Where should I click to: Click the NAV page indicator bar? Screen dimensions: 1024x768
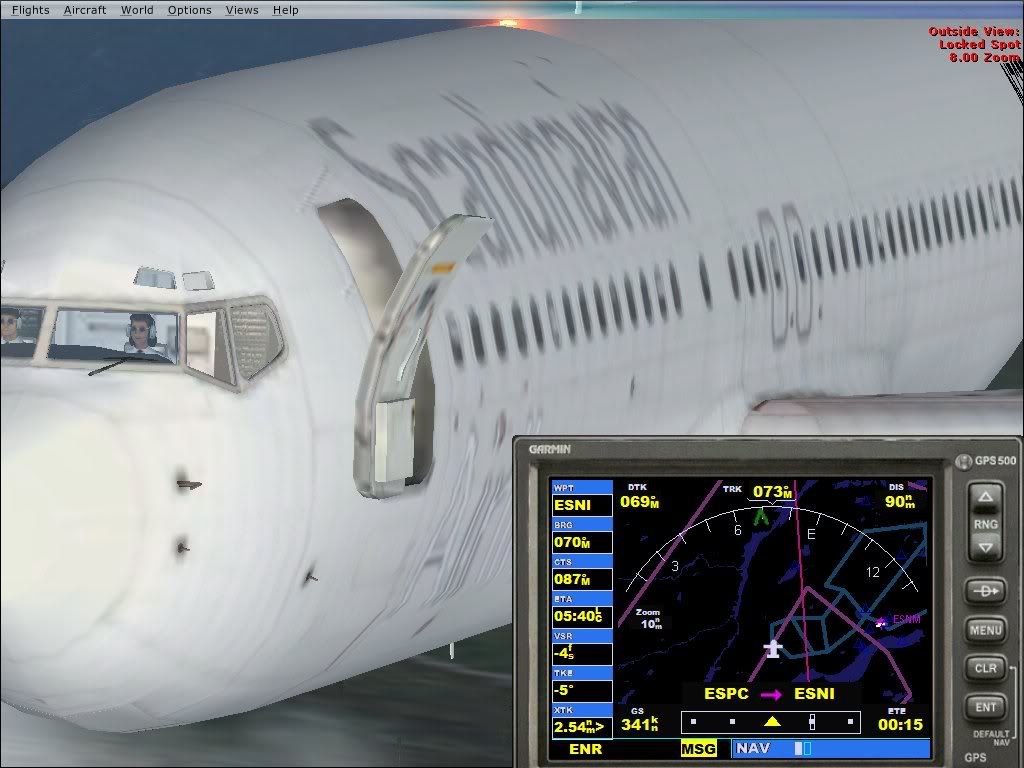(831, 748)
